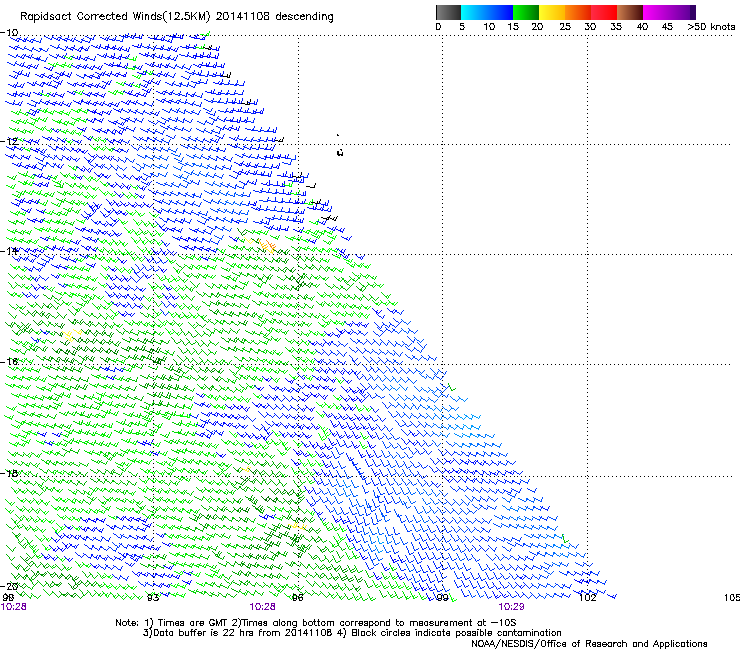The width and height of the screenshot is (740, 650).
Task: Select the red 30-35 knots color segment
Action: [x=604, y=12]
